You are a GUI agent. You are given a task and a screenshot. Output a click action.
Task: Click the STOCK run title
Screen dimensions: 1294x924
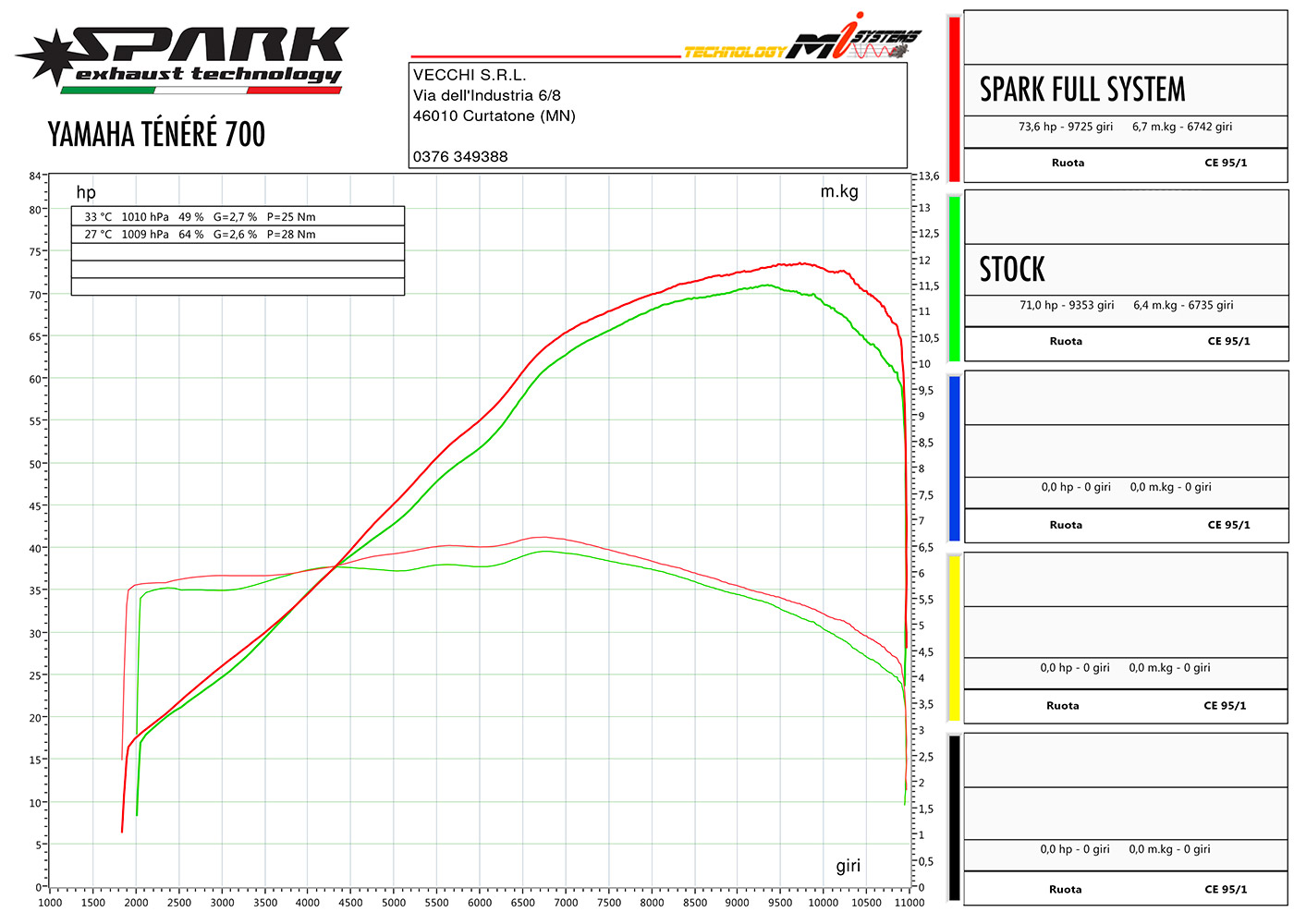tap(1012, 270)
